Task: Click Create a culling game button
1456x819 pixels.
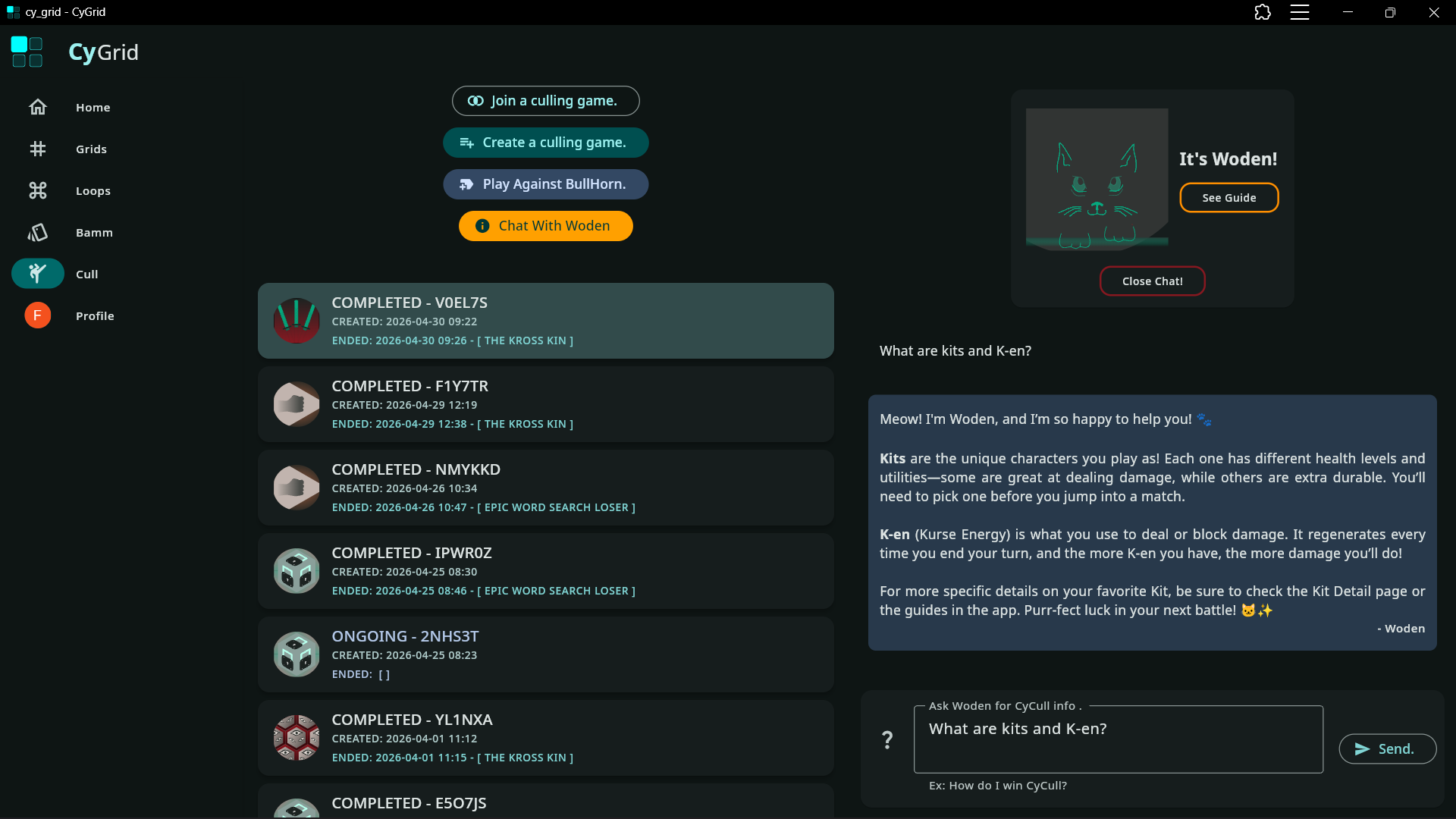Action: pos(546,143)
